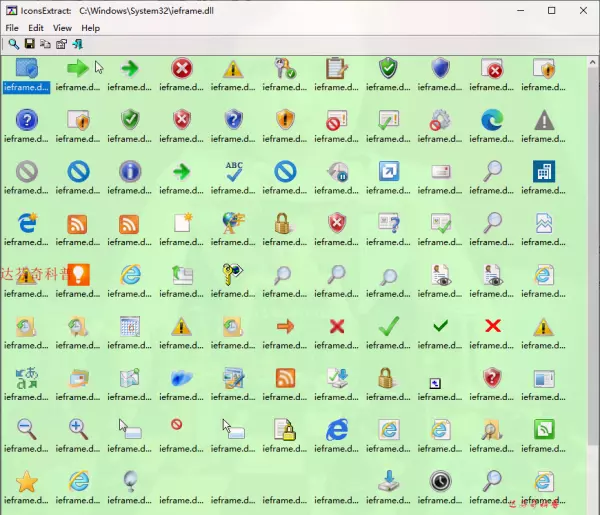The image size is (600, 515).
Task: Click the Properties toolbar button
Action: (61, 44)
